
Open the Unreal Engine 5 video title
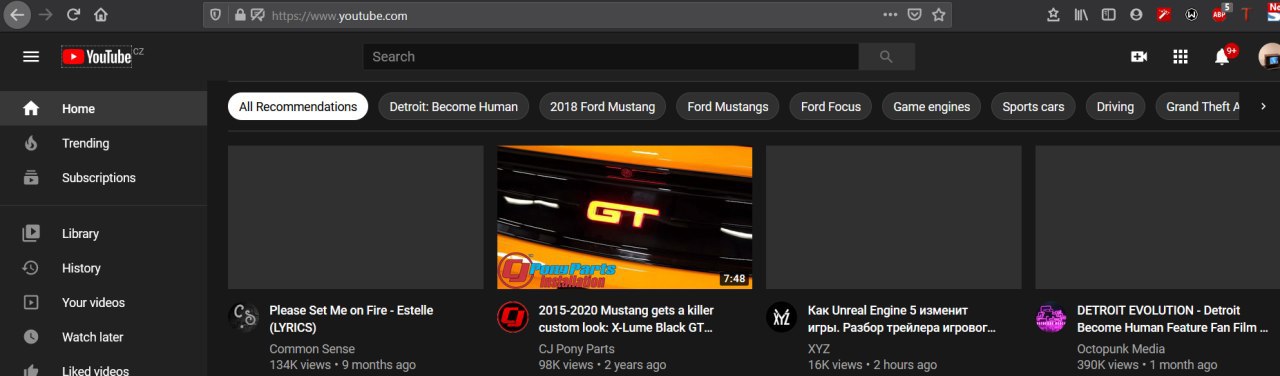(x=902, y=319)
